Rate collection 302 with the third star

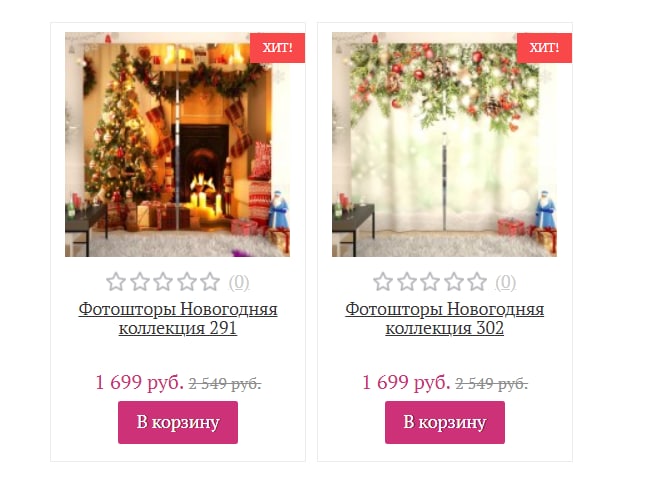point(430,282)
